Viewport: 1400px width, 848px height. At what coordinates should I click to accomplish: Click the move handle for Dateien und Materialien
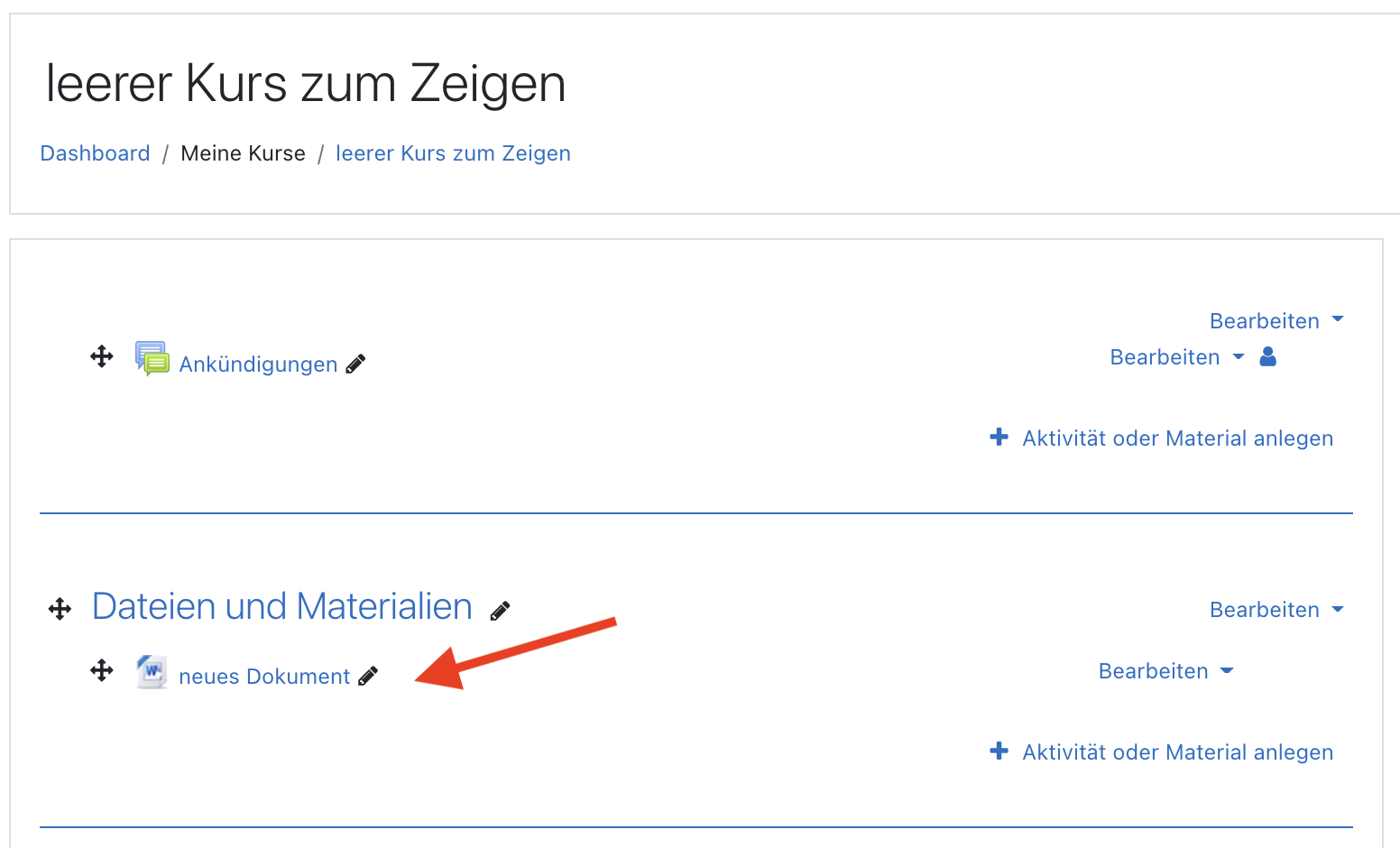pyautogui.click(x=60, y=609)
